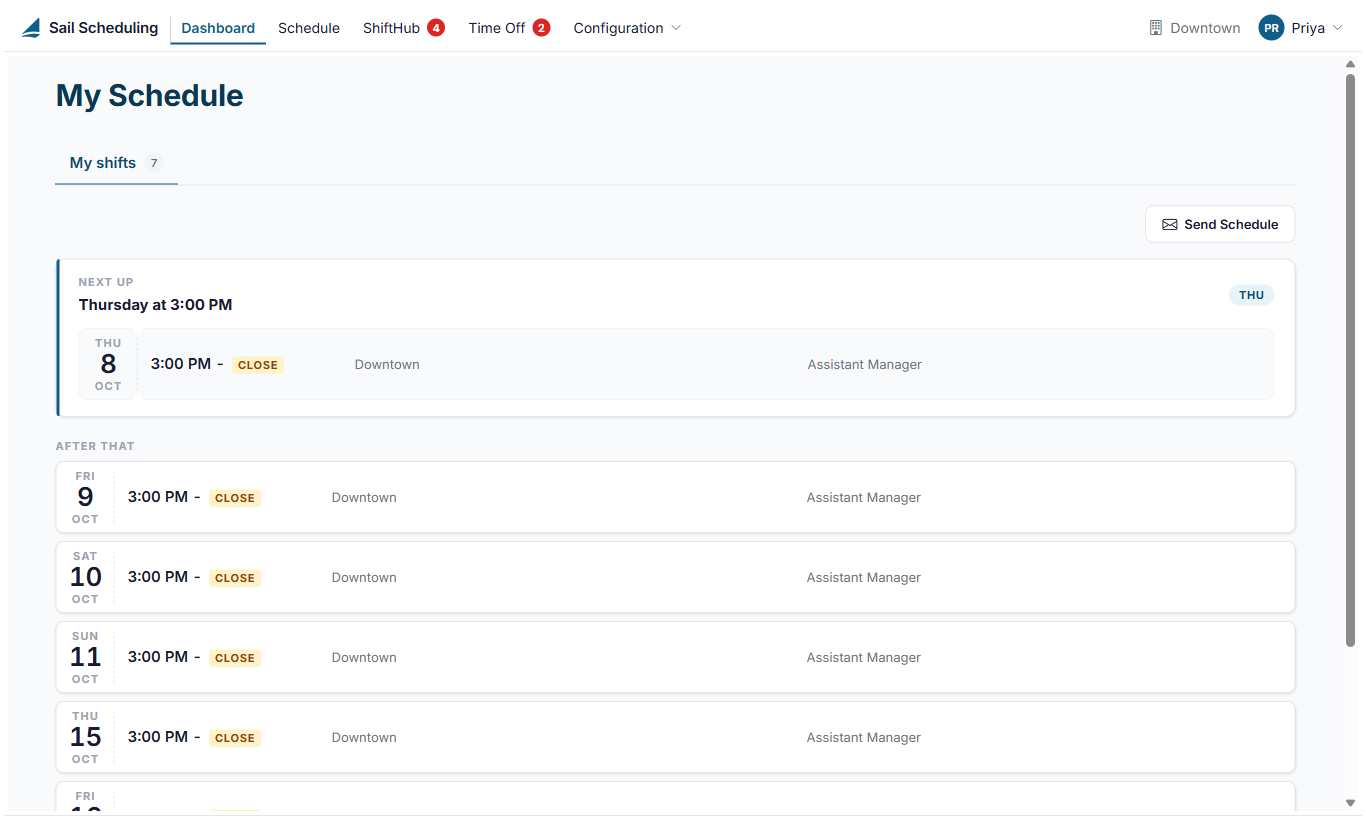Click the scrollbar down arrow
1366x820 pixels.
point(1351,802)
